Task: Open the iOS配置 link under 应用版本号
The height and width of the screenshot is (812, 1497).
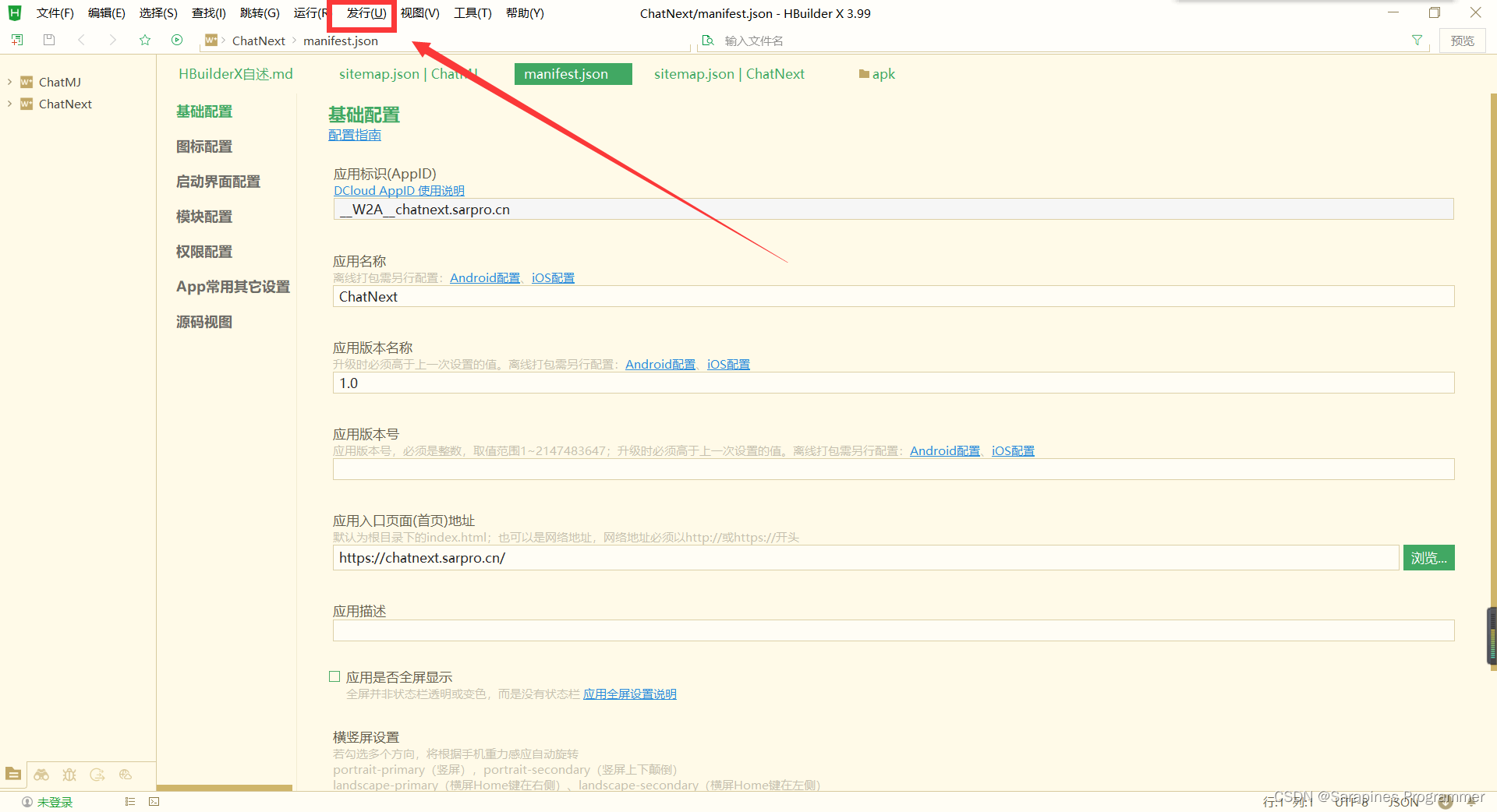Action: click(1013, 451)
